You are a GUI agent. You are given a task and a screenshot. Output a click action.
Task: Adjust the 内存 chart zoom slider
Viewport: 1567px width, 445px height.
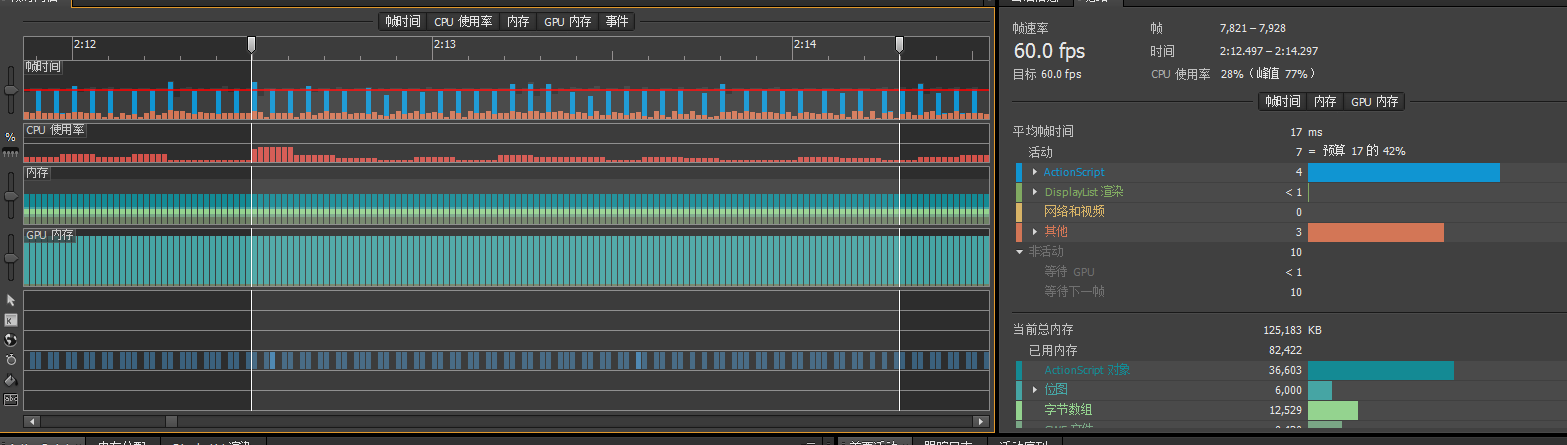pos(11,194)
